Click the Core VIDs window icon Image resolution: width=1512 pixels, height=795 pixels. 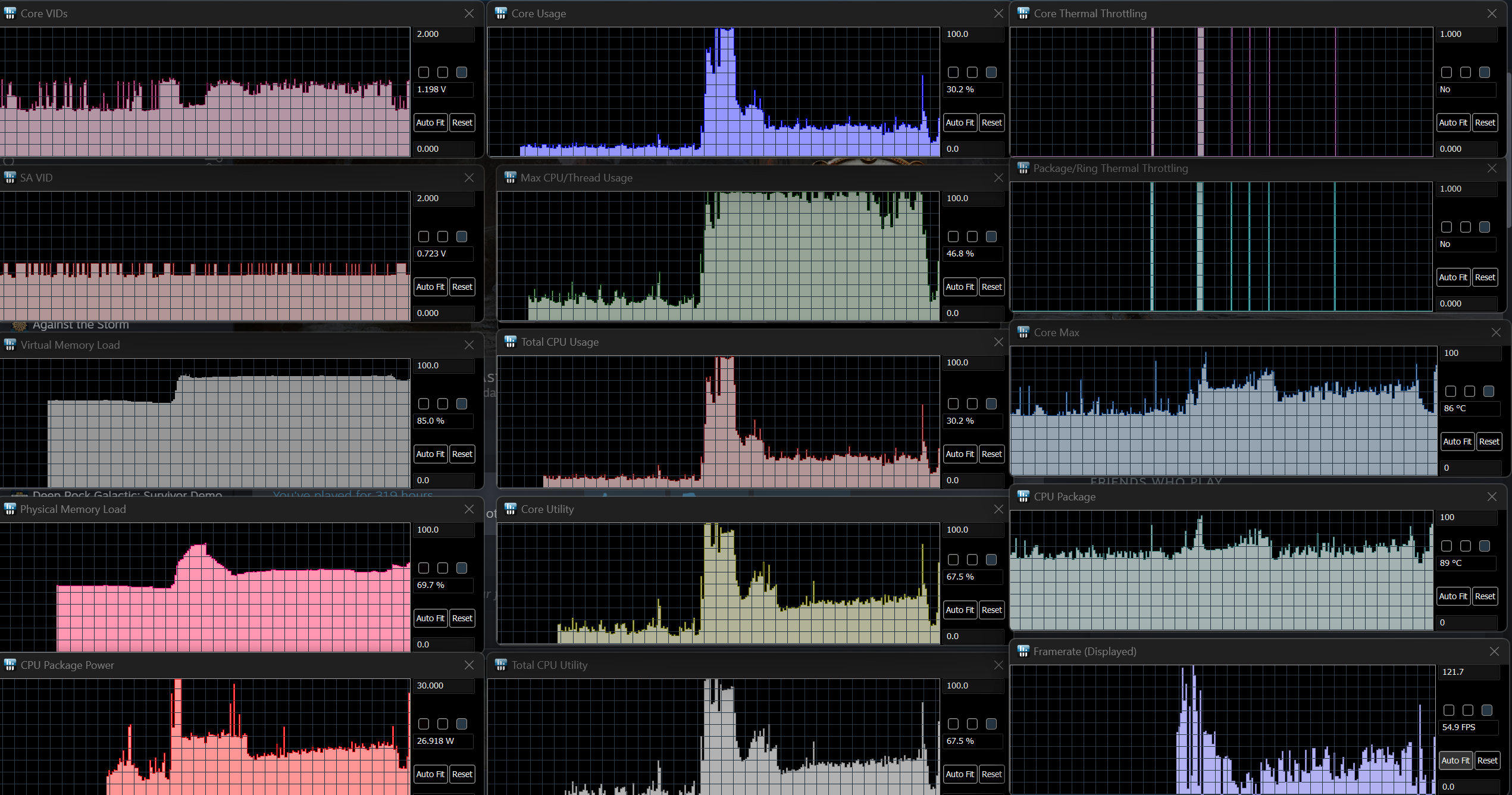(x=10, y=13)
